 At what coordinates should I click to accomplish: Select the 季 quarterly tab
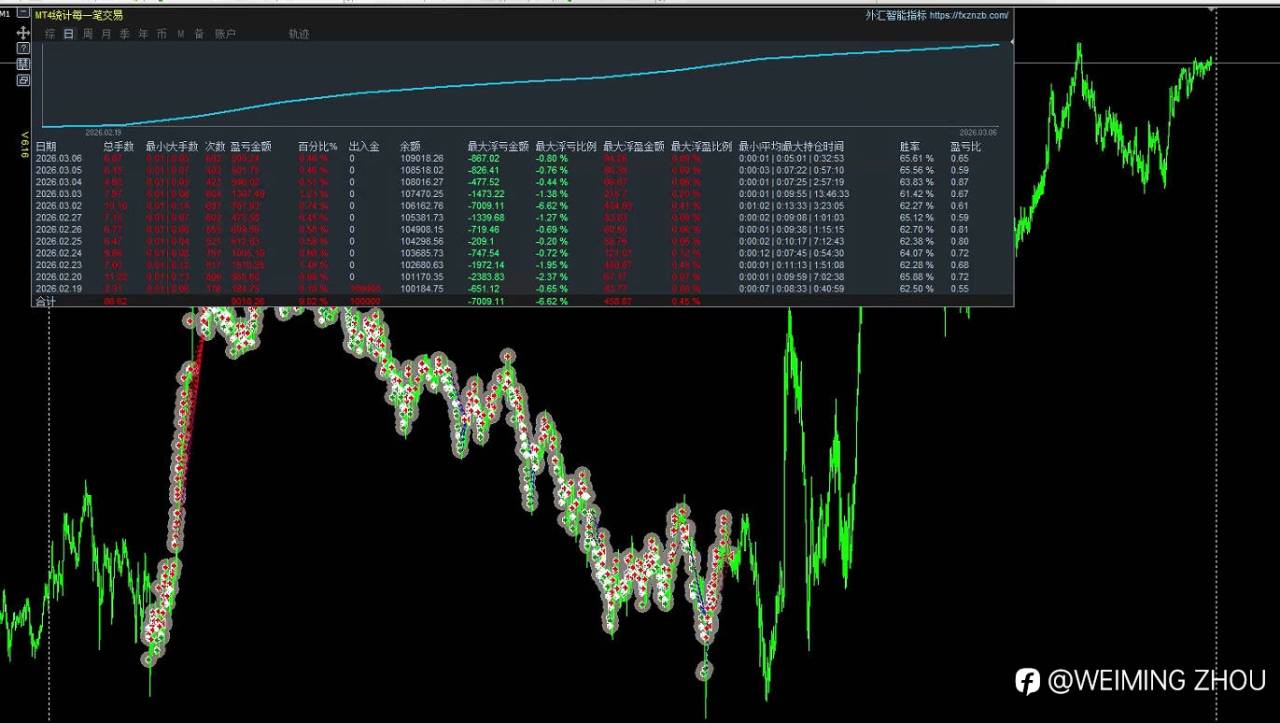point(125,34)
